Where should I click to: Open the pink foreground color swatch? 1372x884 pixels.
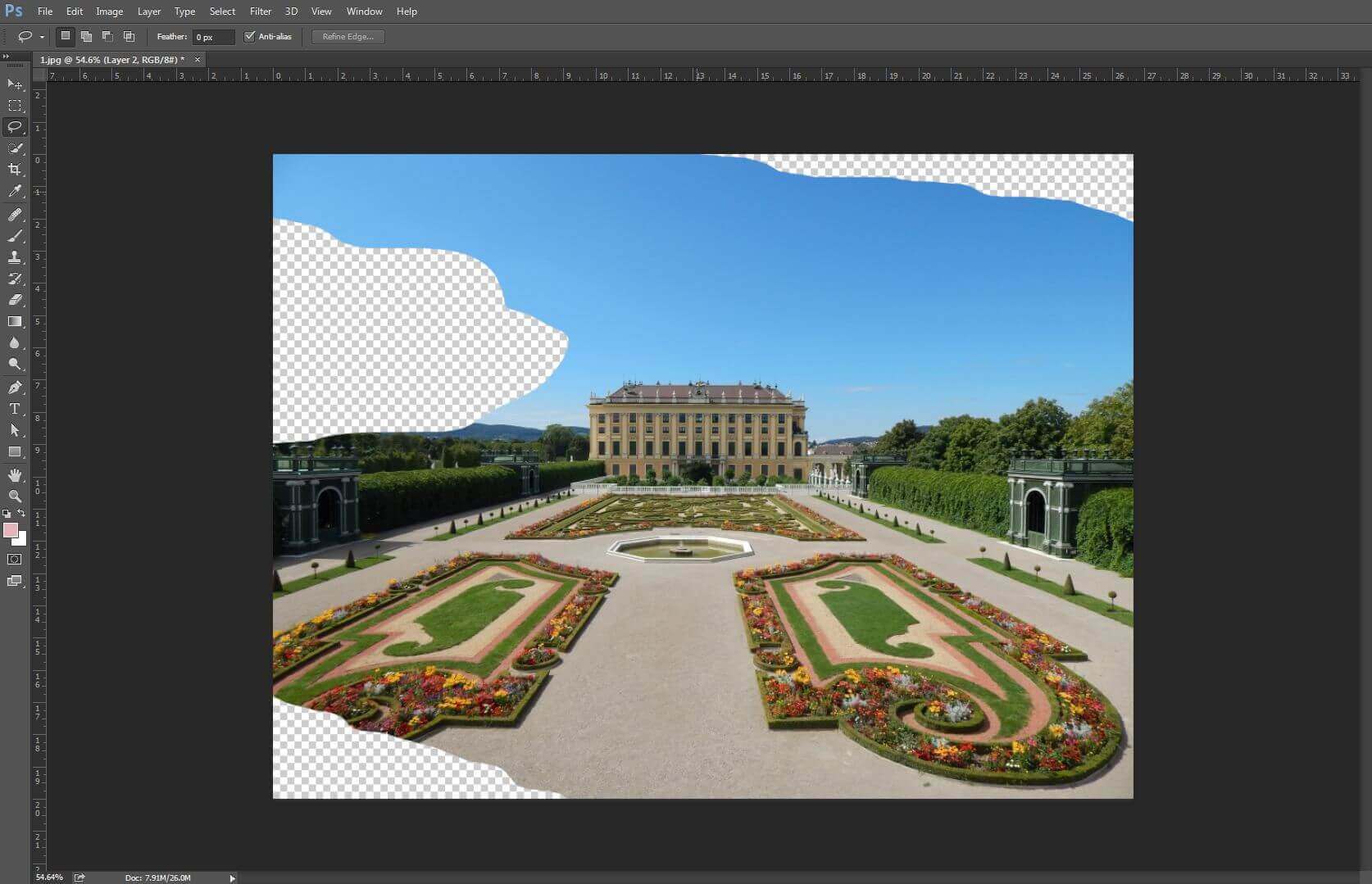pos(11,530)
